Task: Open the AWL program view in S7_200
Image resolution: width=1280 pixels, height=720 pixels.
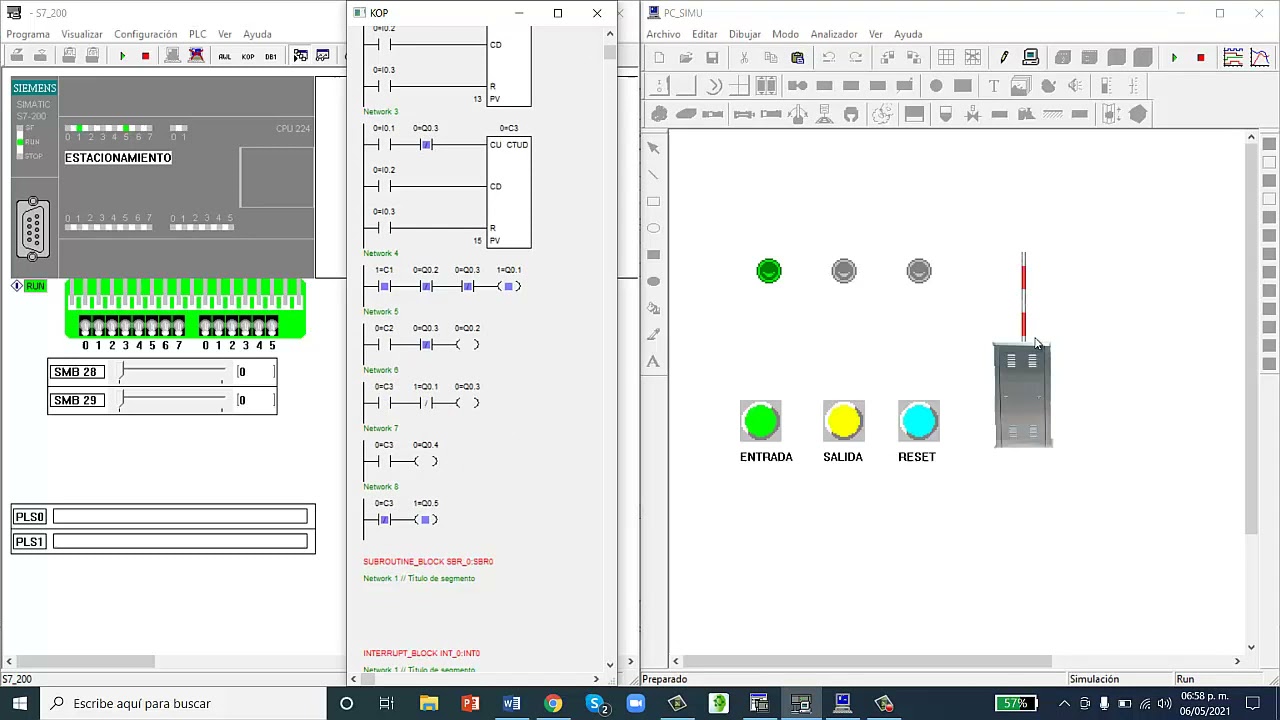Action: [224, 56]
